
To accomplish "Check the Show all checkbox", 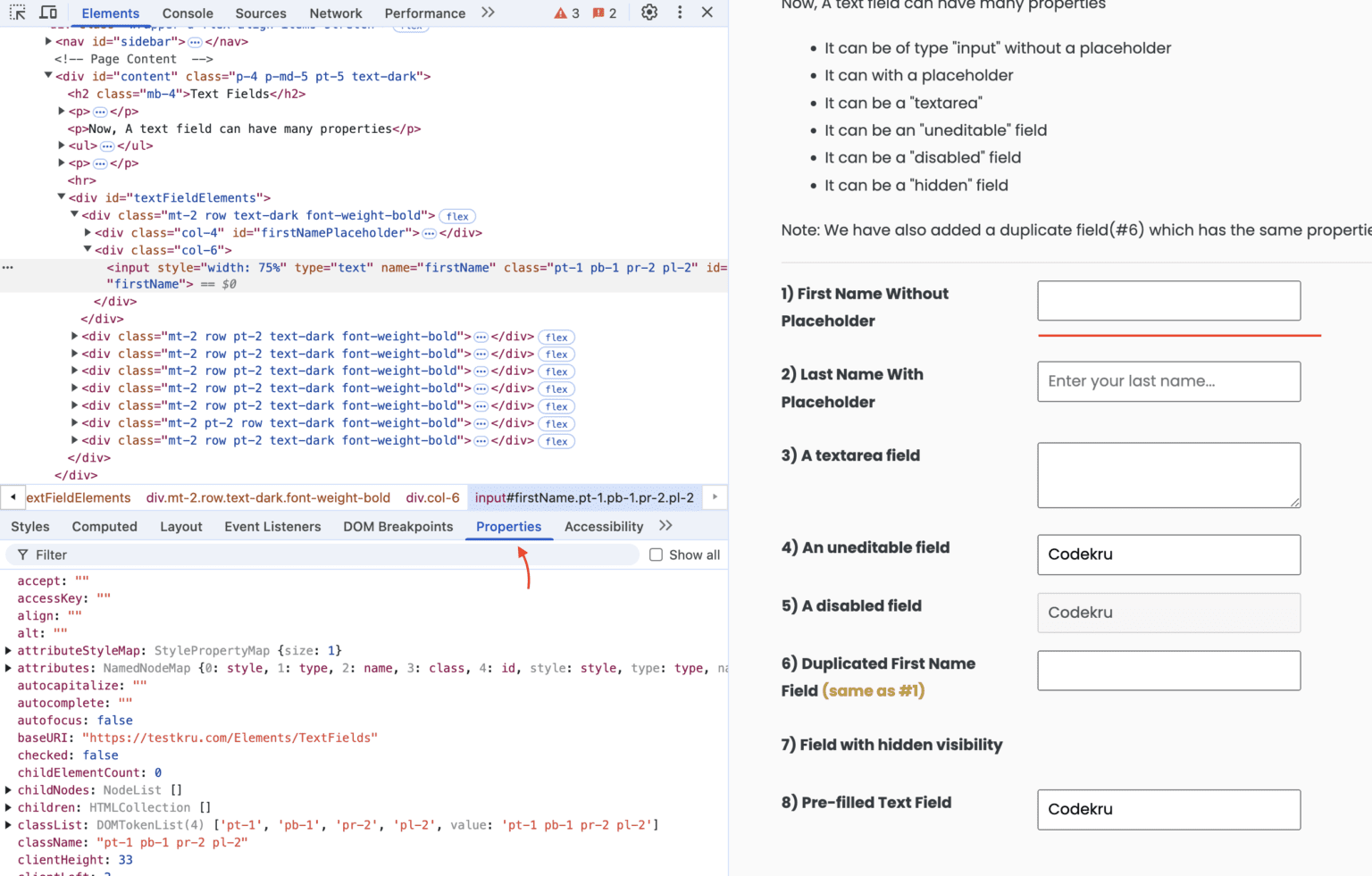I will pos(657,555).
